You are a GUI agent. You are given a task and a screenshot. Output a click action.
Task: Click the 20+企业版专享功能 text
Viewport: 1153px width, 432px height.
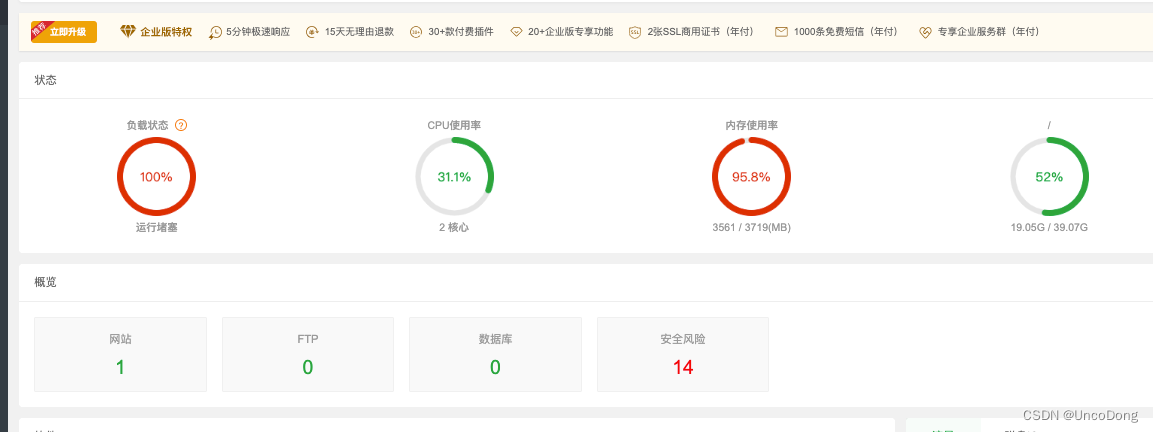571,32
